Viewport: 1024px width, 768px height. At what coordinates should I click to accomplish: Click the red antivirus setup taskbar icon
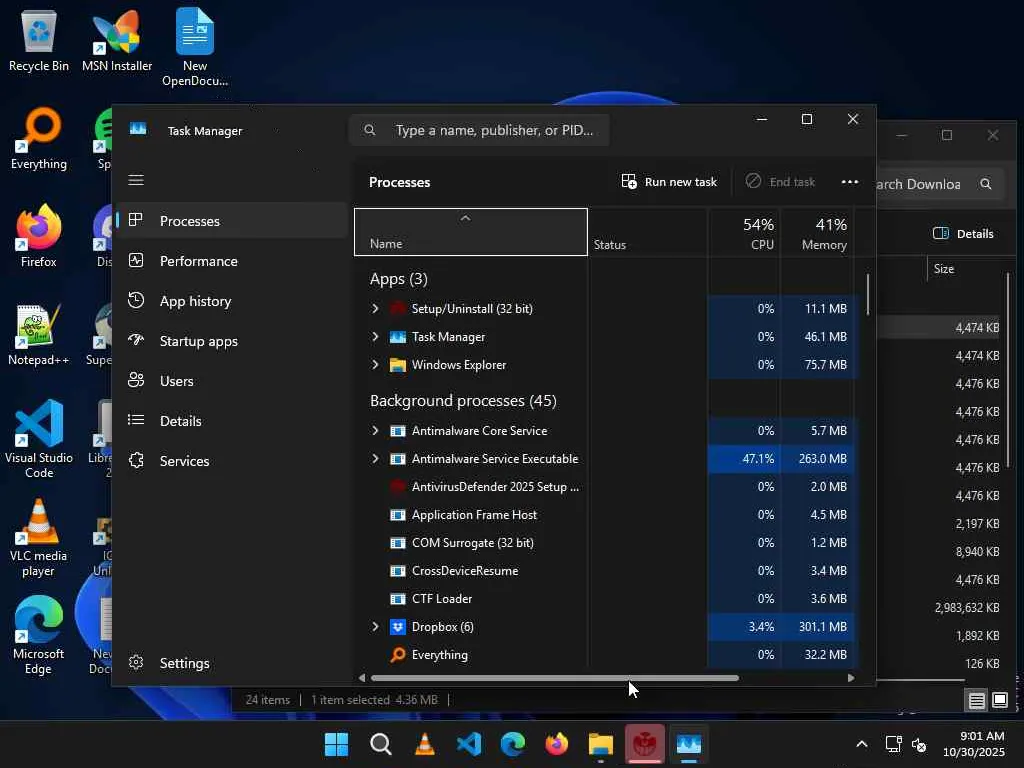click(x=645, y=744)
